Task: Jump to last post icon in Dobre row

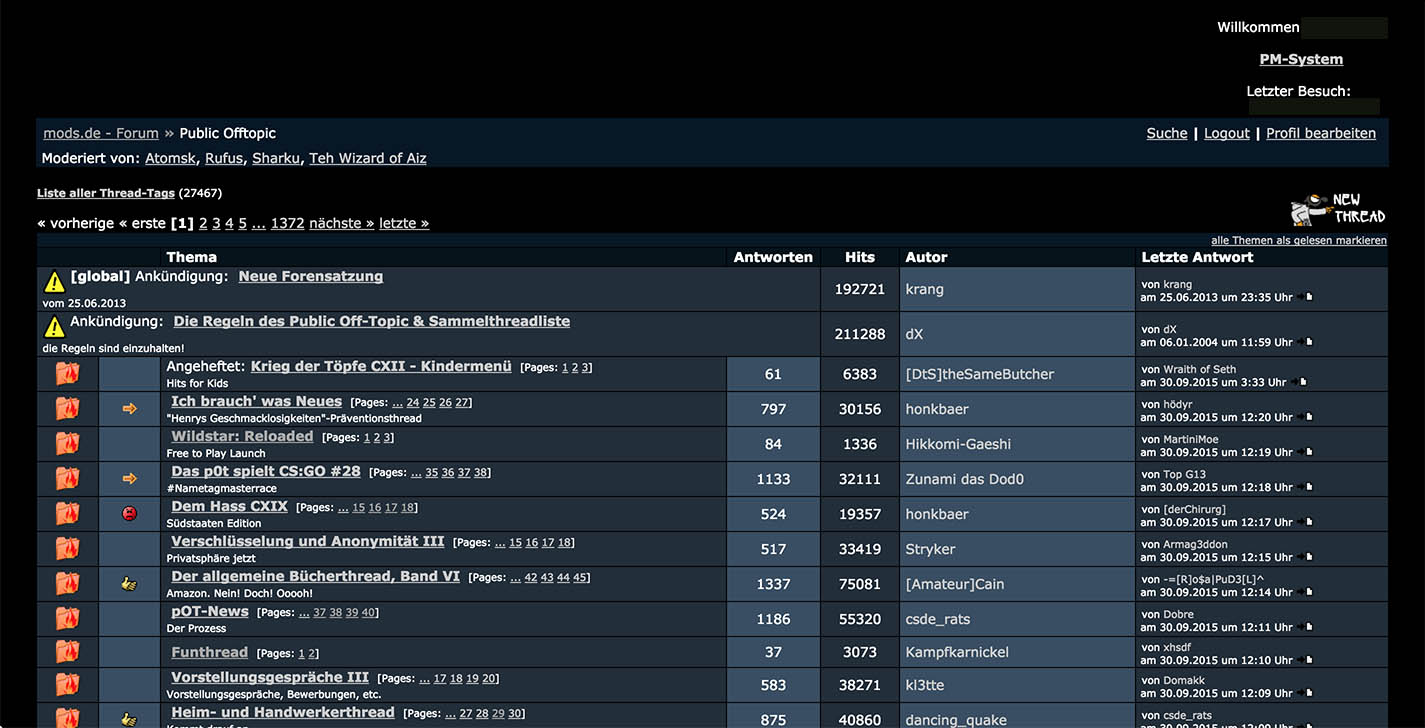Action: pos(1305,627)
